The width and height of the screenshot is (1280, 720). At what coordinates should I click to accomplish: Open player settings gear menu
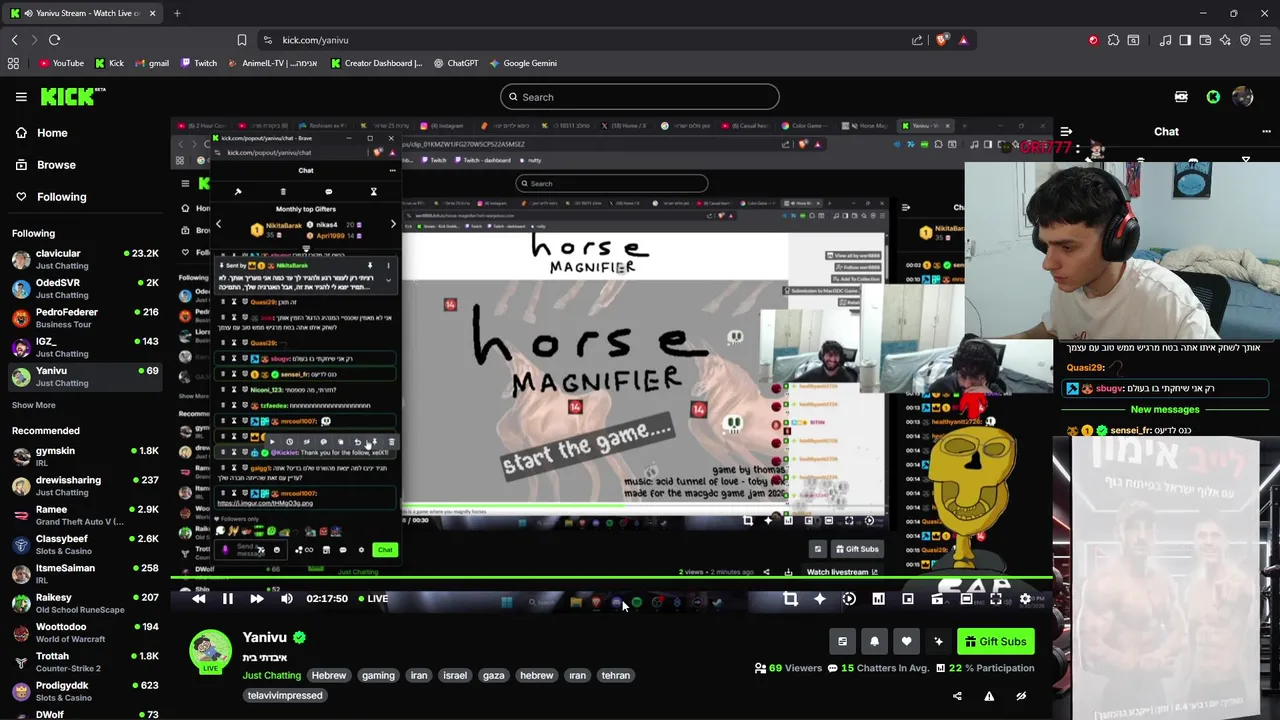coord(1025,599)
